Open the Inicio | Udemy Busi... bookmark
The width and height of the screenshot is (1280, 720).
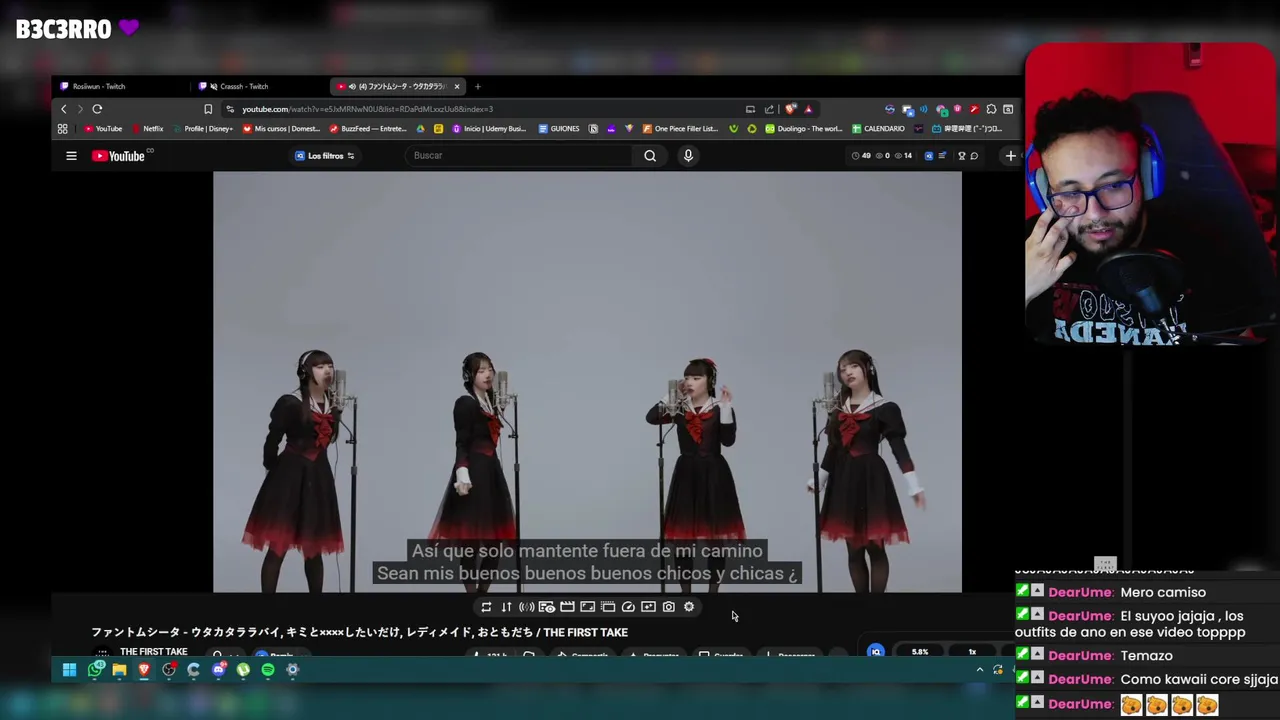click(x=489, y=129)
